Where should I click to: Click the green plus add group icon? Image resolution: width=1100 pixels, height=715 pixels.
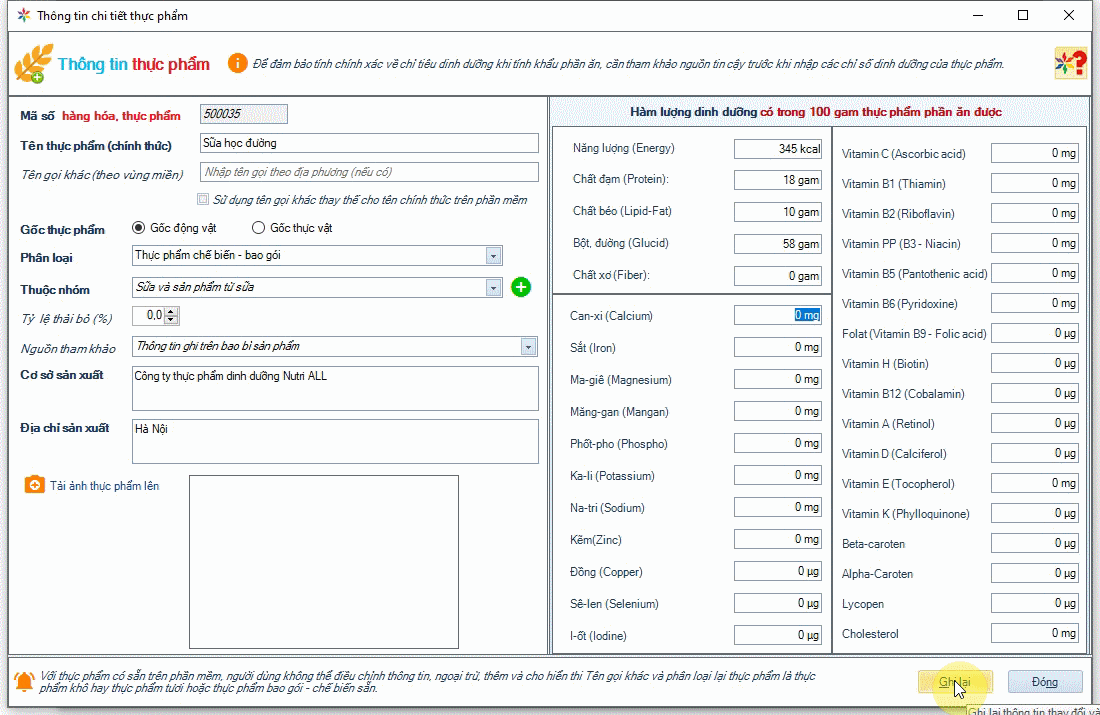tap(521, 288)
